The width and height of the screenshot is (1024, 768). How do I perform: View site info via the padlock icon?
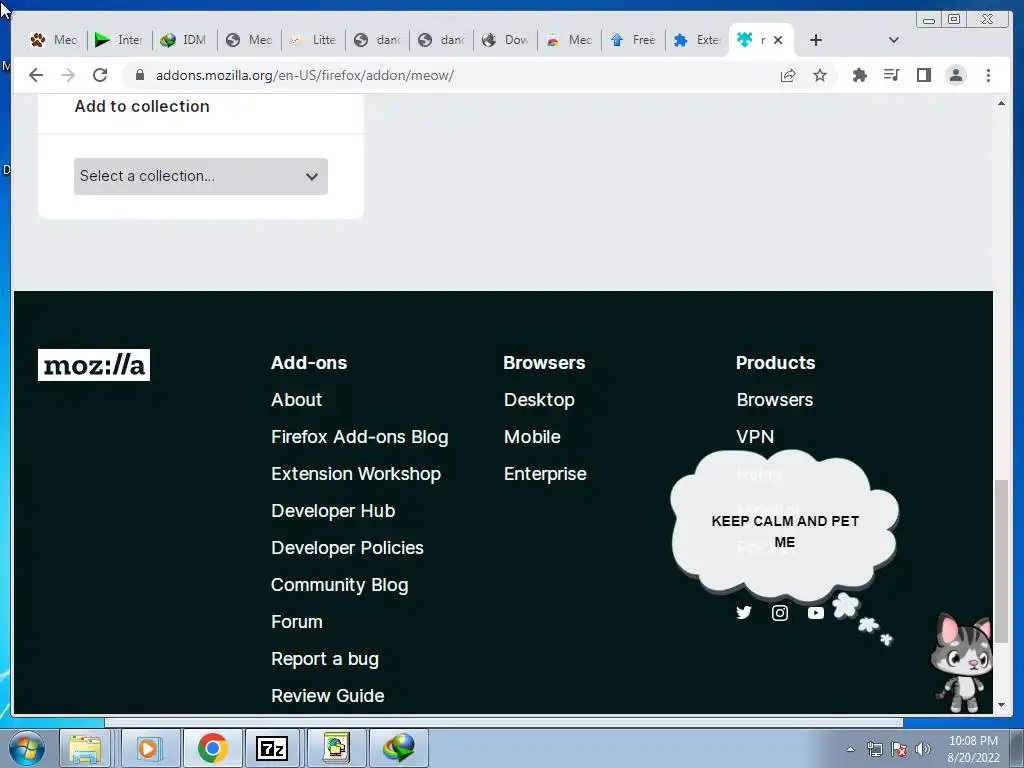[x=139, y=75]
